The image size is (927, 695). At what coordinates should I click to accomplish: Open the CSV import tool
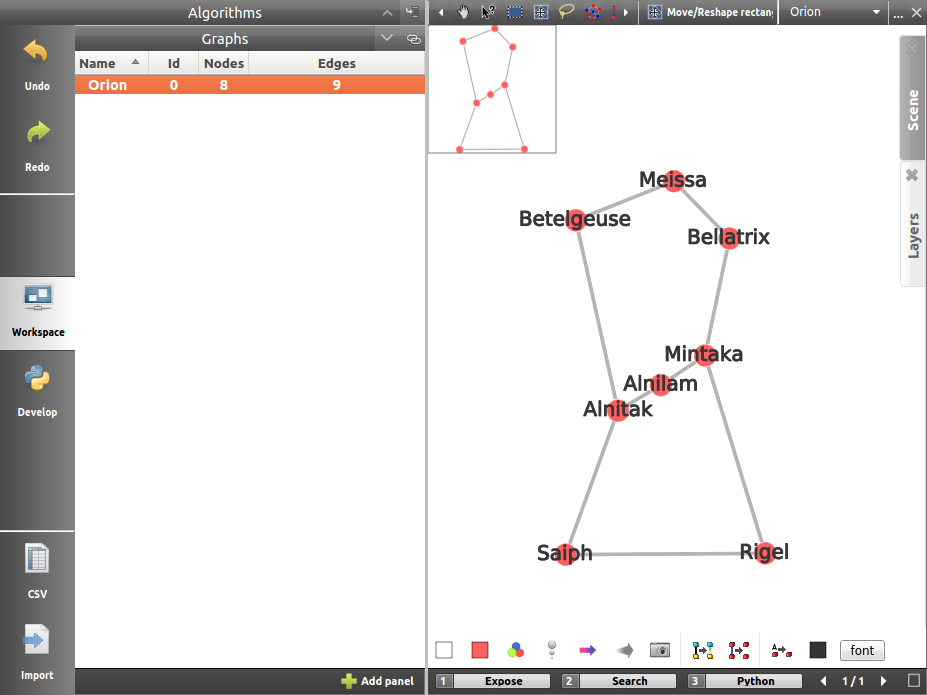[x=37, y=568]
